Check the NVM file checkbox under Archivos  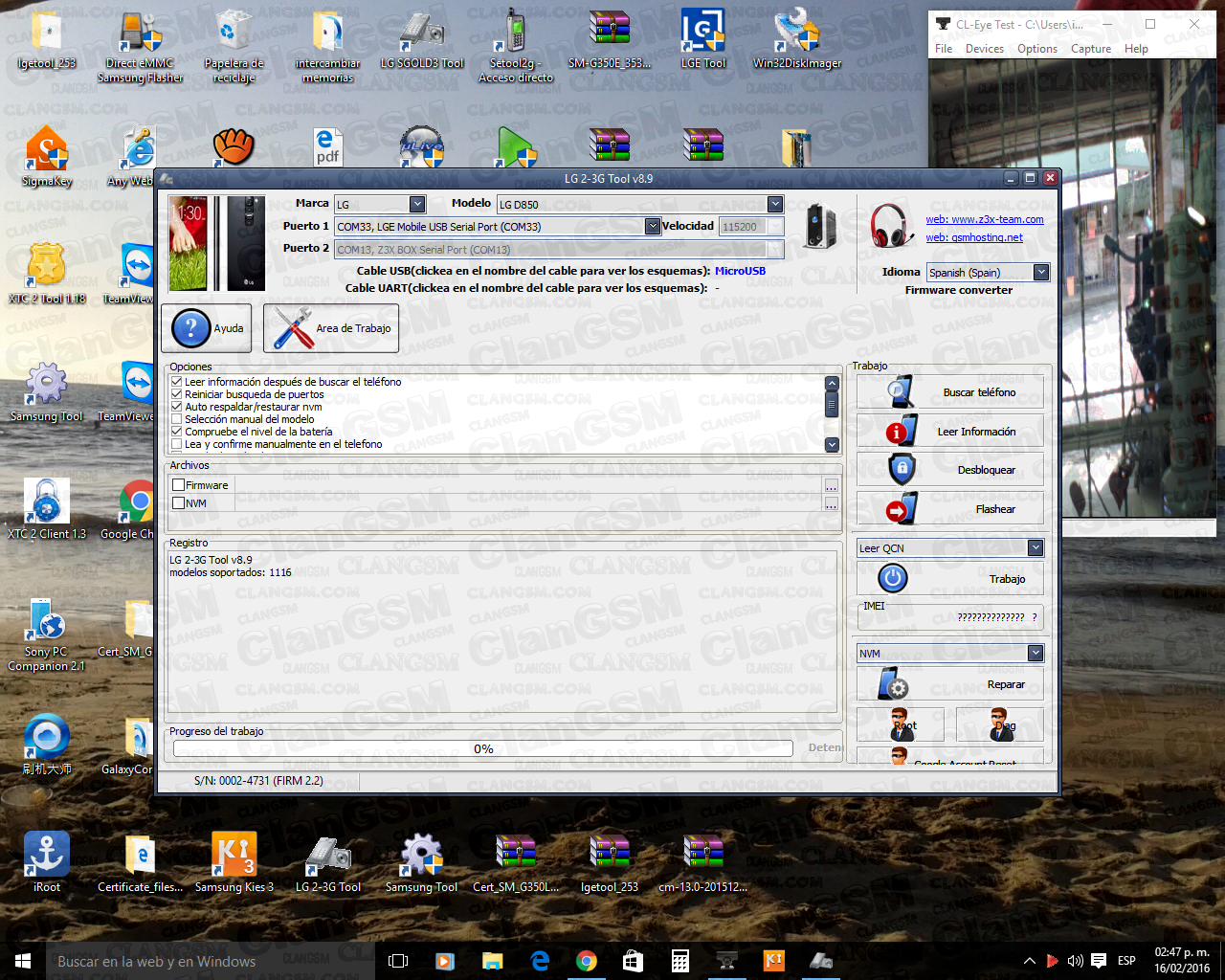coord(179,503)
